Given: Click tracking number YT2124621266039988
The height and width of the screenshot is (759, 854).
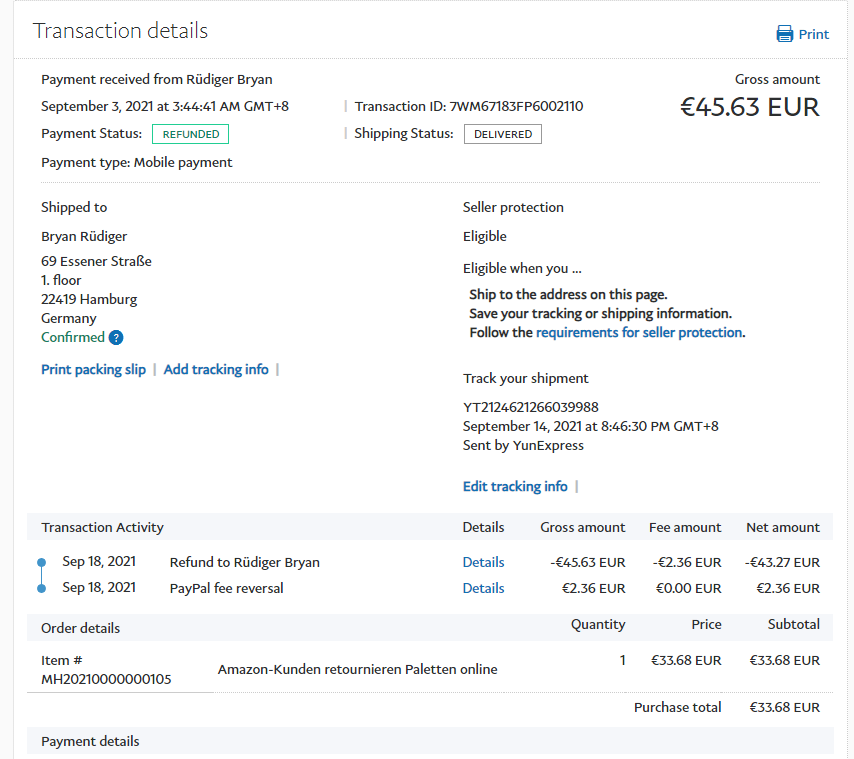Looking at the screenshot, I should pyautogui.click(x=530, y=407).
